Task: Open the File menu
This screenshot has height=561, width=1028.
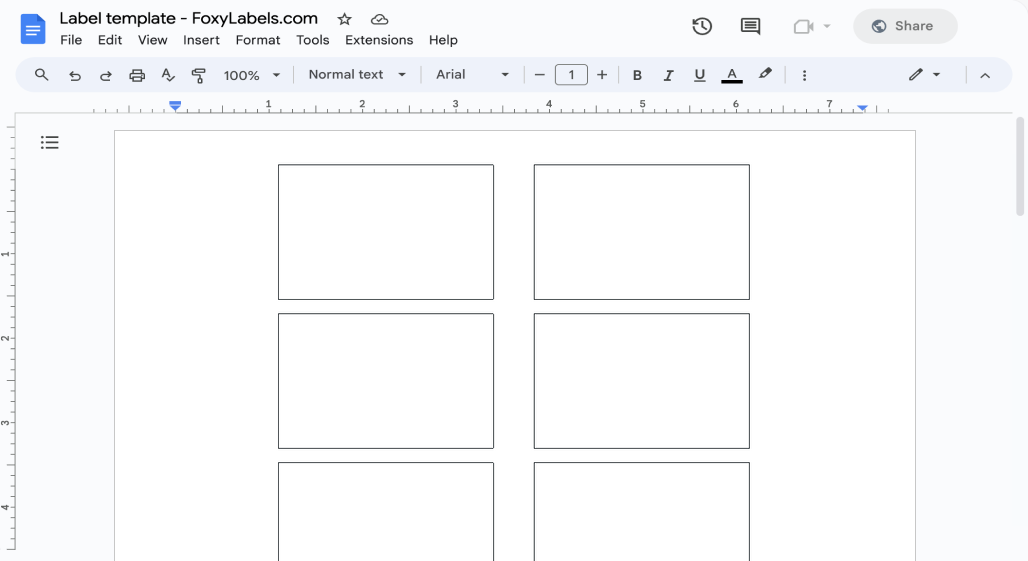Action: (71, 40)
